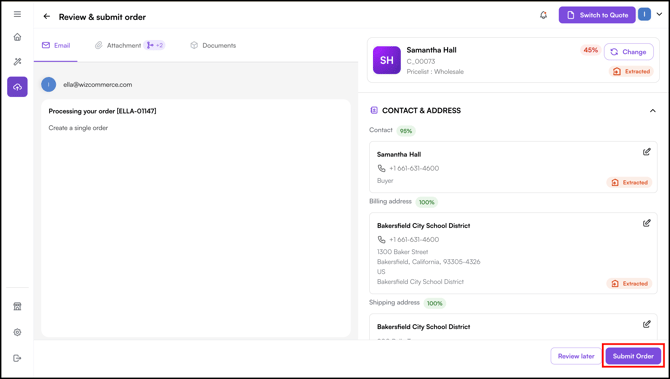Click the SH customer avatar
The height and width of the screenshot is (379, 670).
coord(387,60)
